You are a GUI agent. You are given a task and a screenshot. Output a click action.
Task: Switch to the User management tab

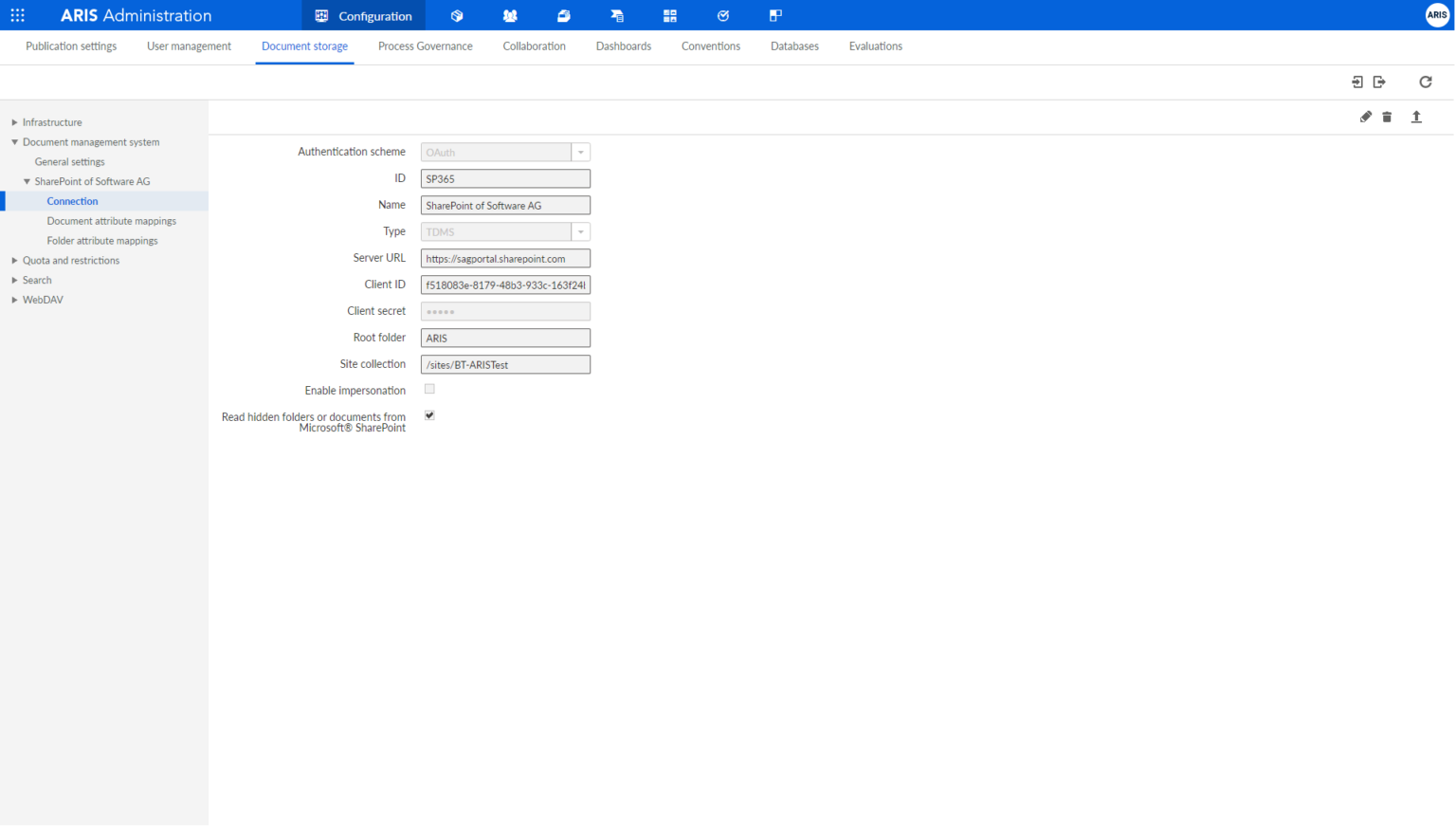tap(189, 46)
